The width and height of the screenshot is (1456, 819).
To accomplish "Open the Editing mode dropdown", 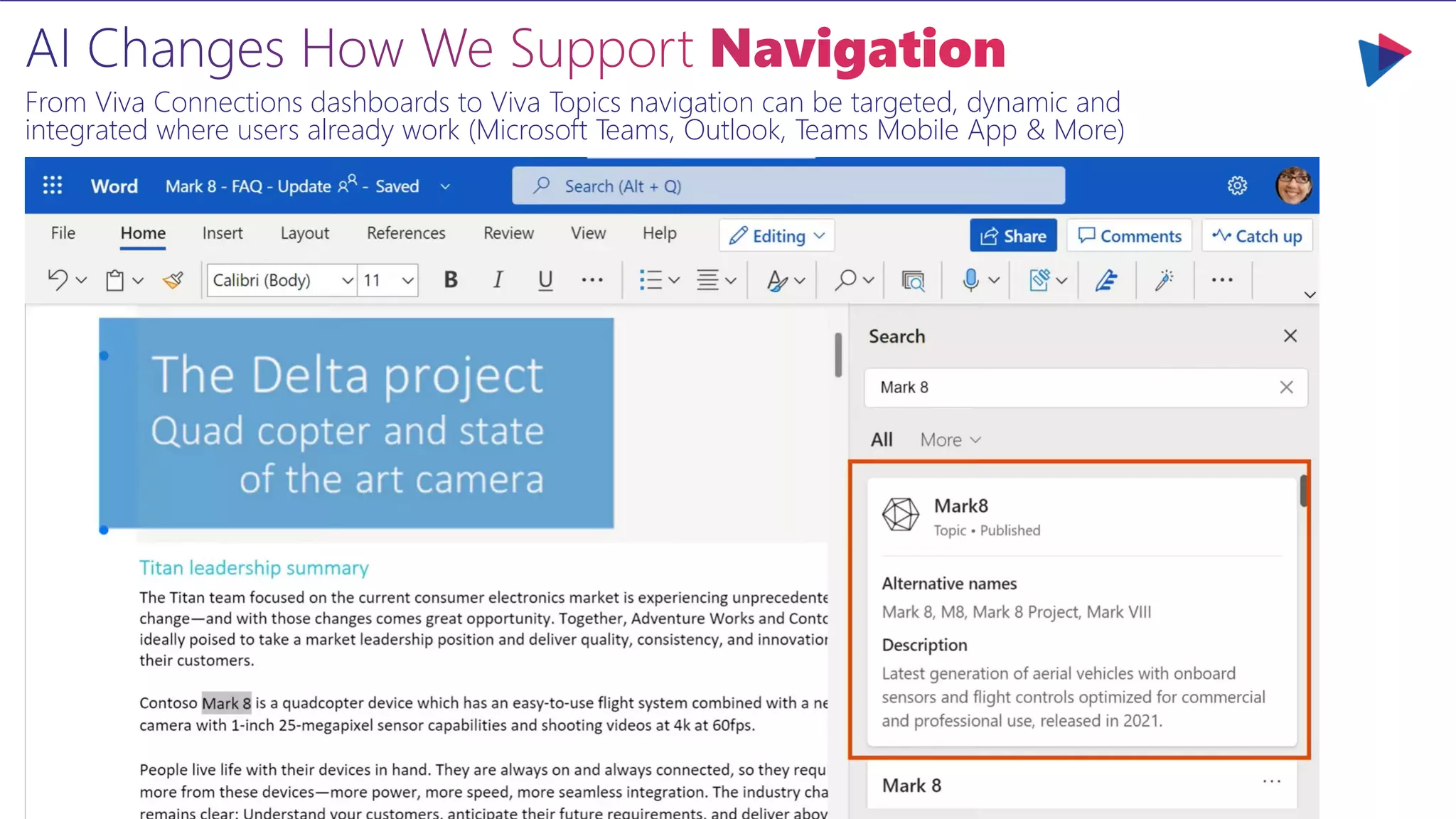I will coord(776,236).
